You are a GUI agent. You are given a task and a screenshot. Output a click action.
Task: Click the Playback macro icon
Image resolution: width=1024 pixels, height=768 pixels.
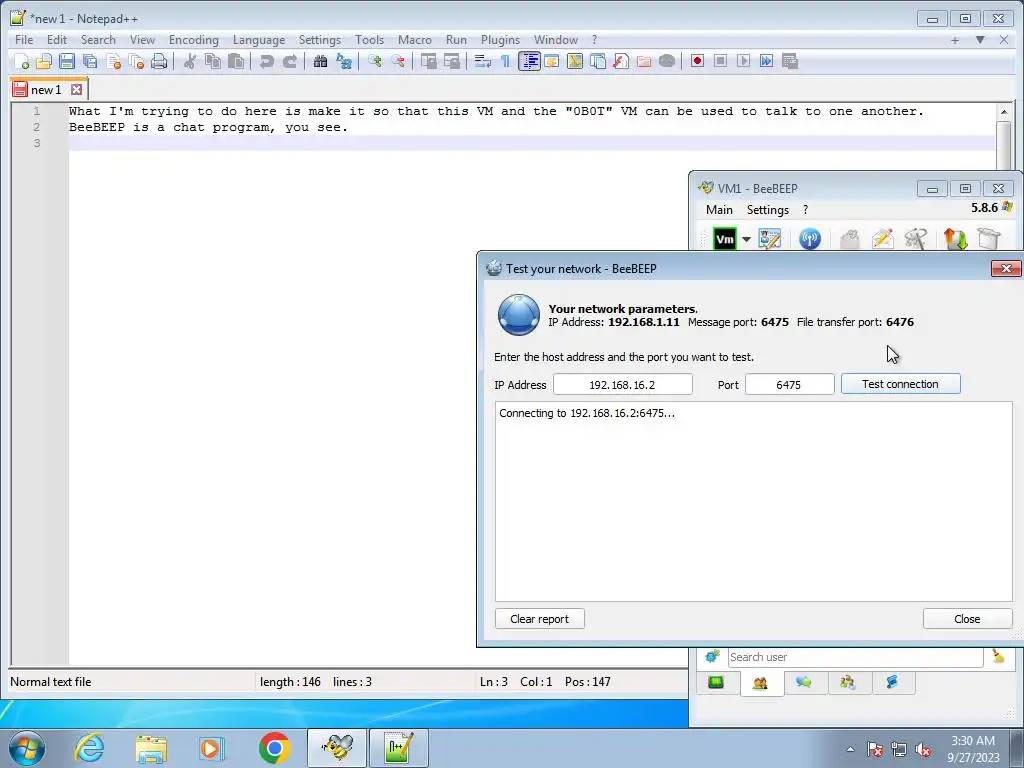743,61
